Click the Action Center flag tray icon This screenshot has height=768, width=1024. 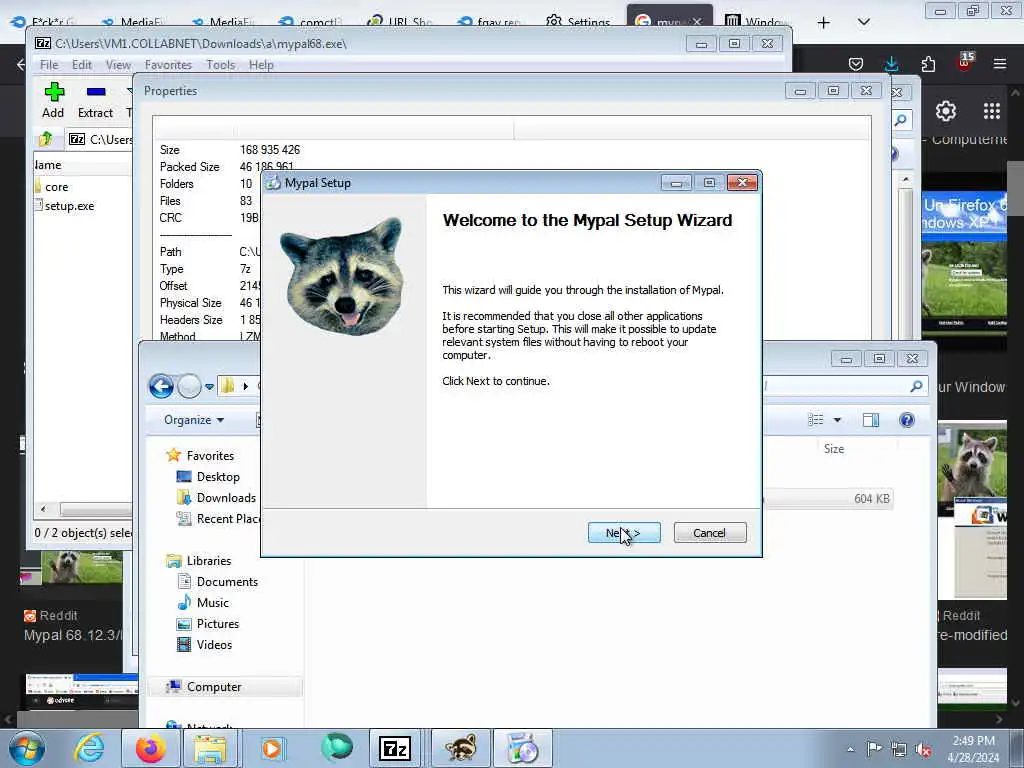click(x=874, y=749)
